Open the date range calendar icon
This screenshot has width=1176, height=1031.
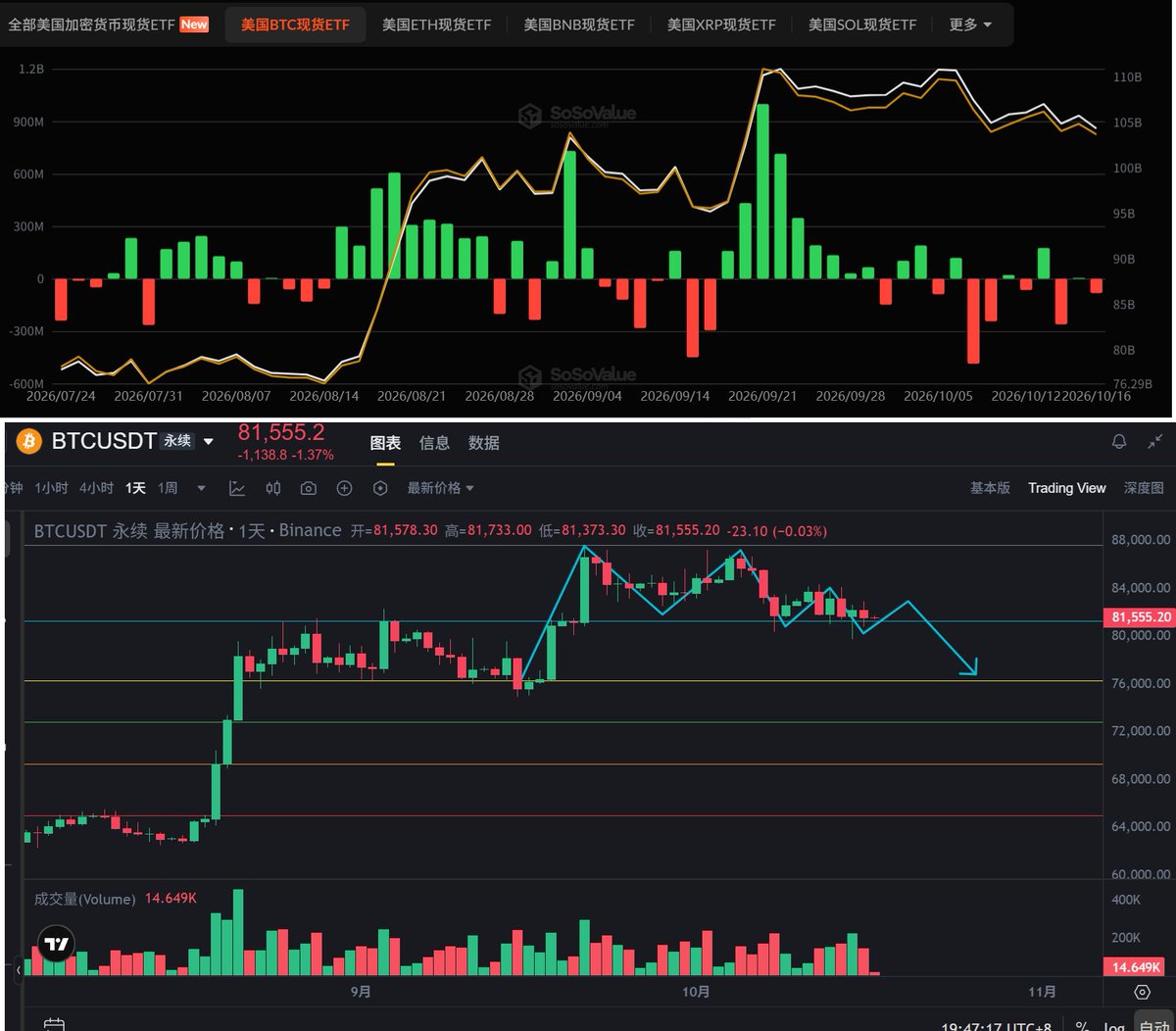click(x=55, y=1024)
